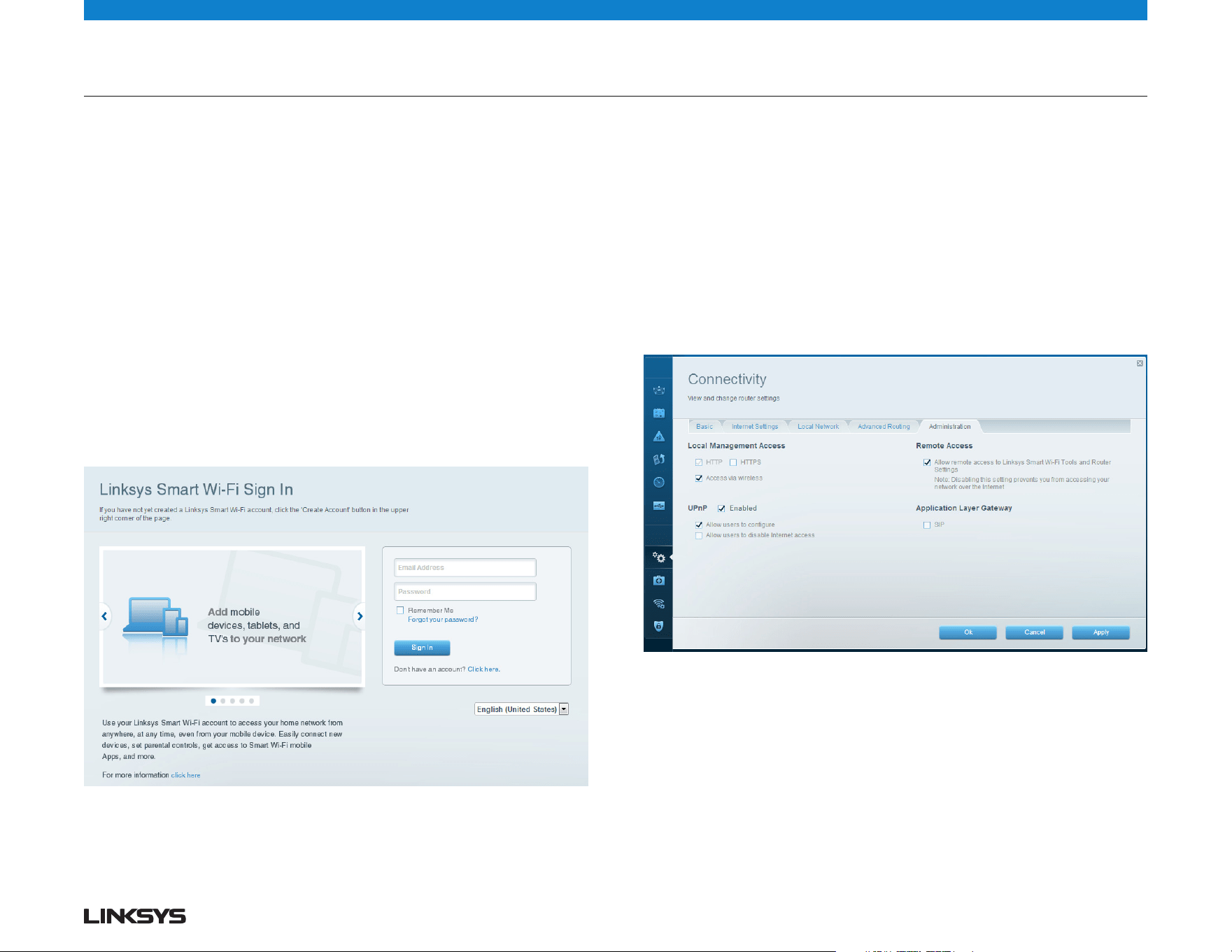Open the Guest Access sidebar icon

coord(658,413)
